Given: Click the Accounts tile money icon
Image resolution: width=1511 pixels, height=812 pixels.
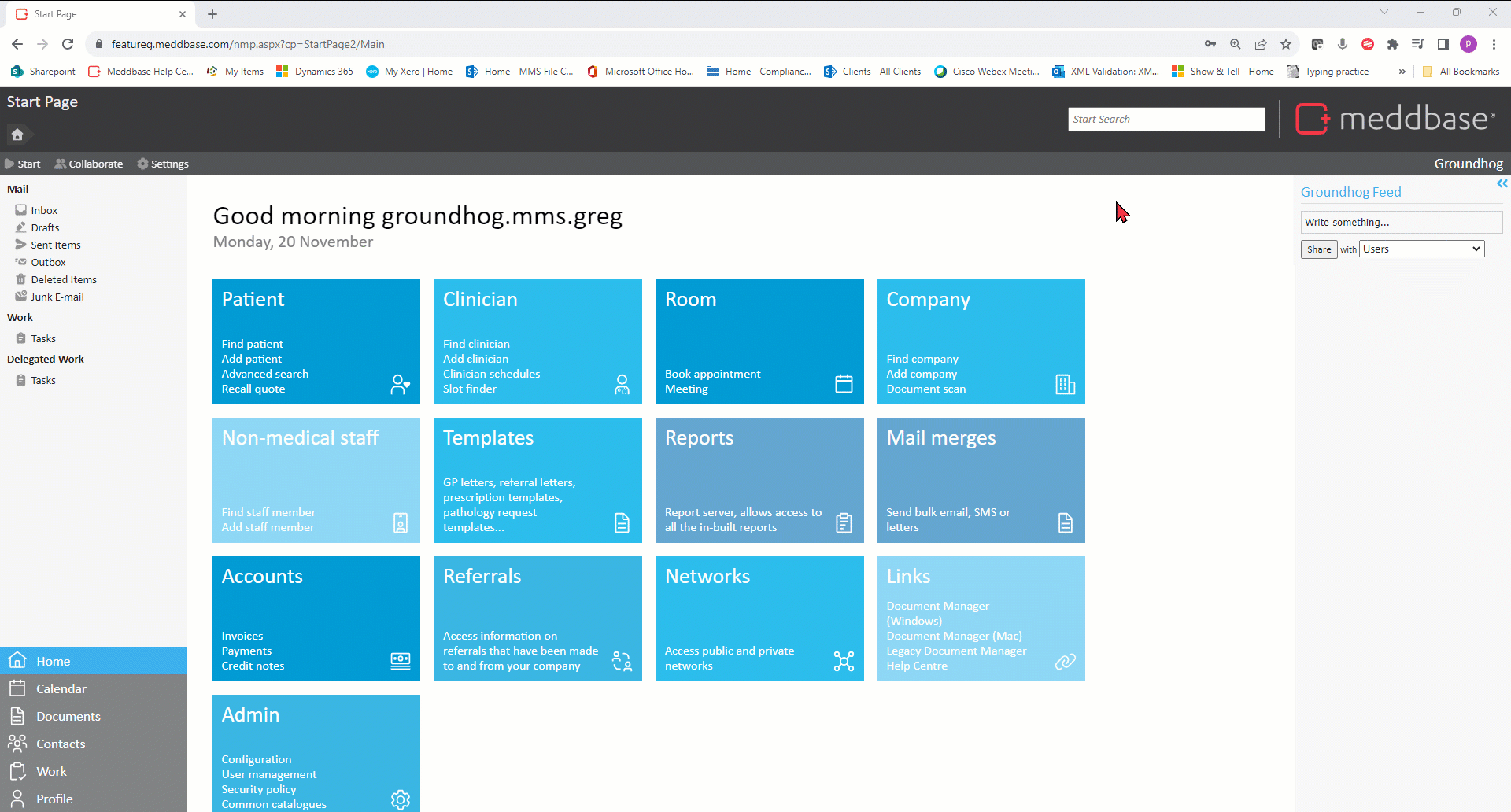Looking at the screenshot, I should pos(400,661).
